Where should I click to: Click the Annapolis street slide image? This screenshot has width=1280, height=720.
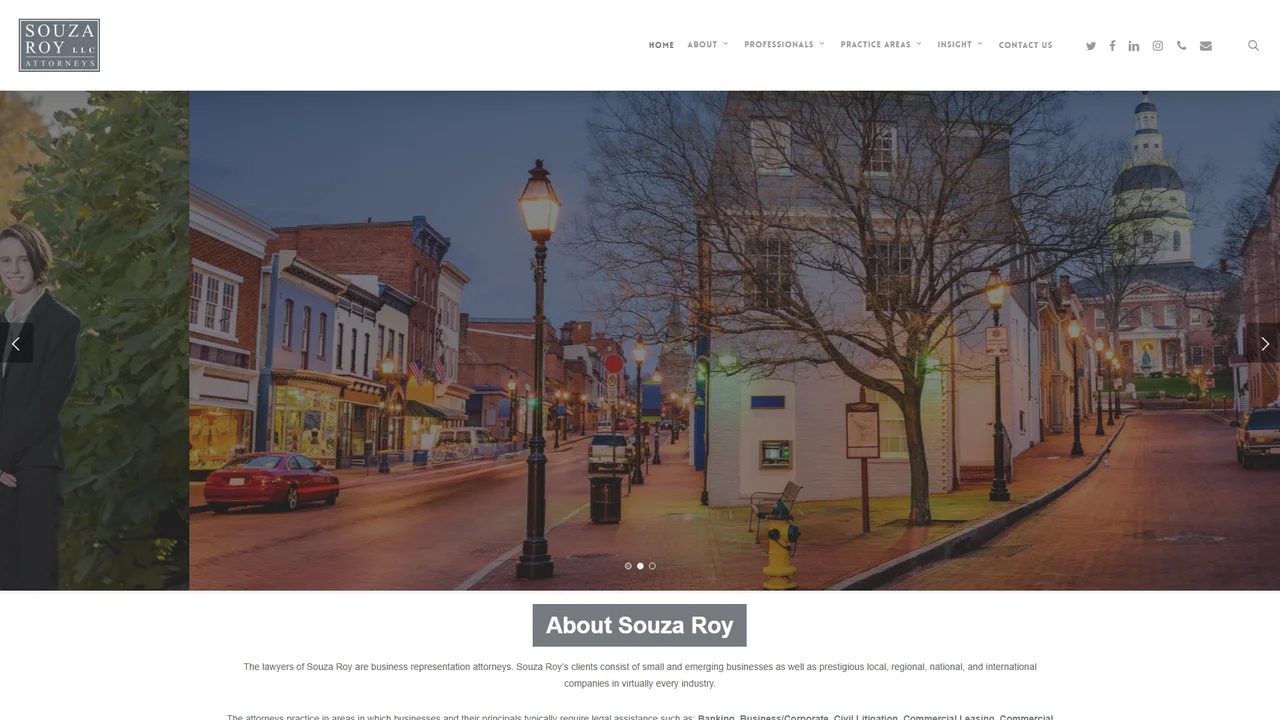[x=734, y=340]
